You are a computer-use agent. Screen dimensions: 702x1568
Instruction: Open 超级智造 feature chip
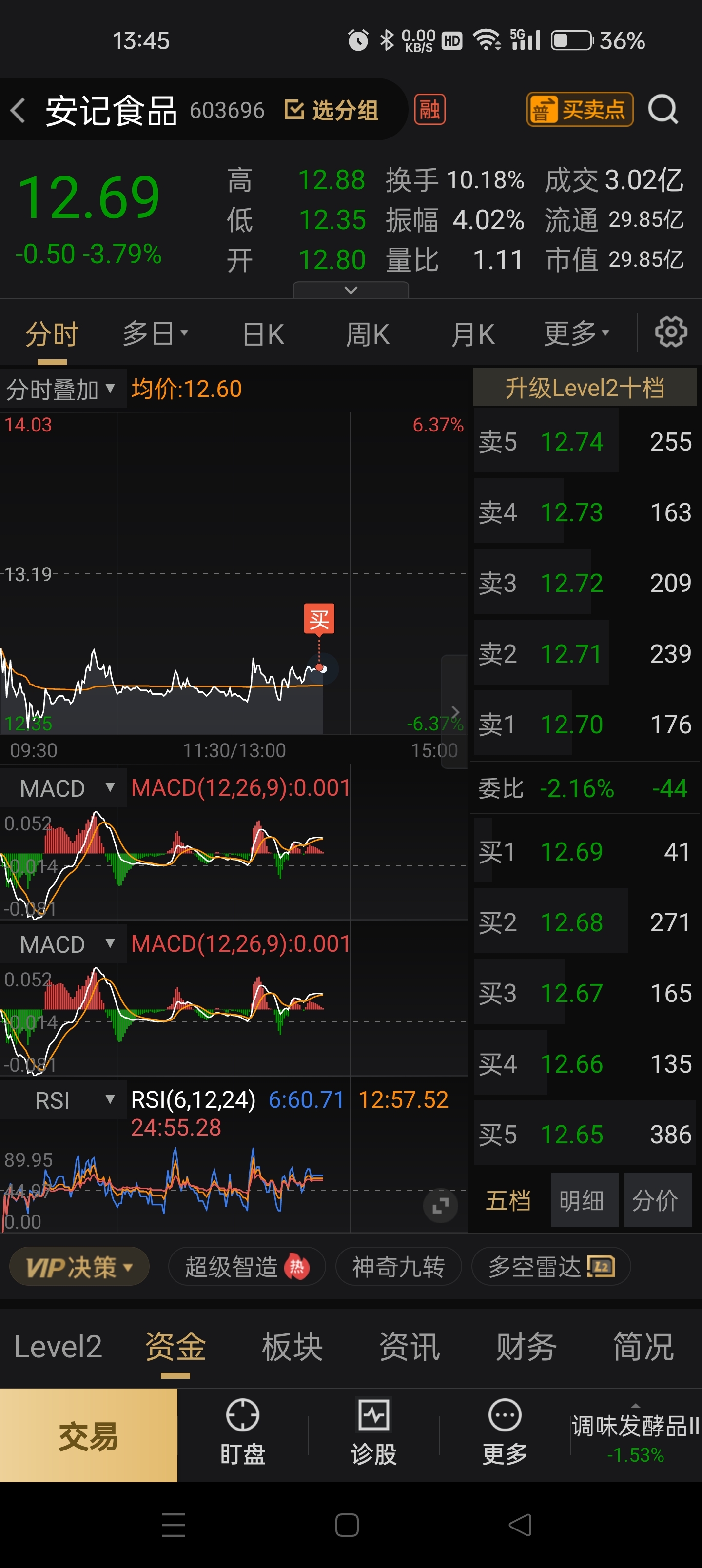(247, 1266)
